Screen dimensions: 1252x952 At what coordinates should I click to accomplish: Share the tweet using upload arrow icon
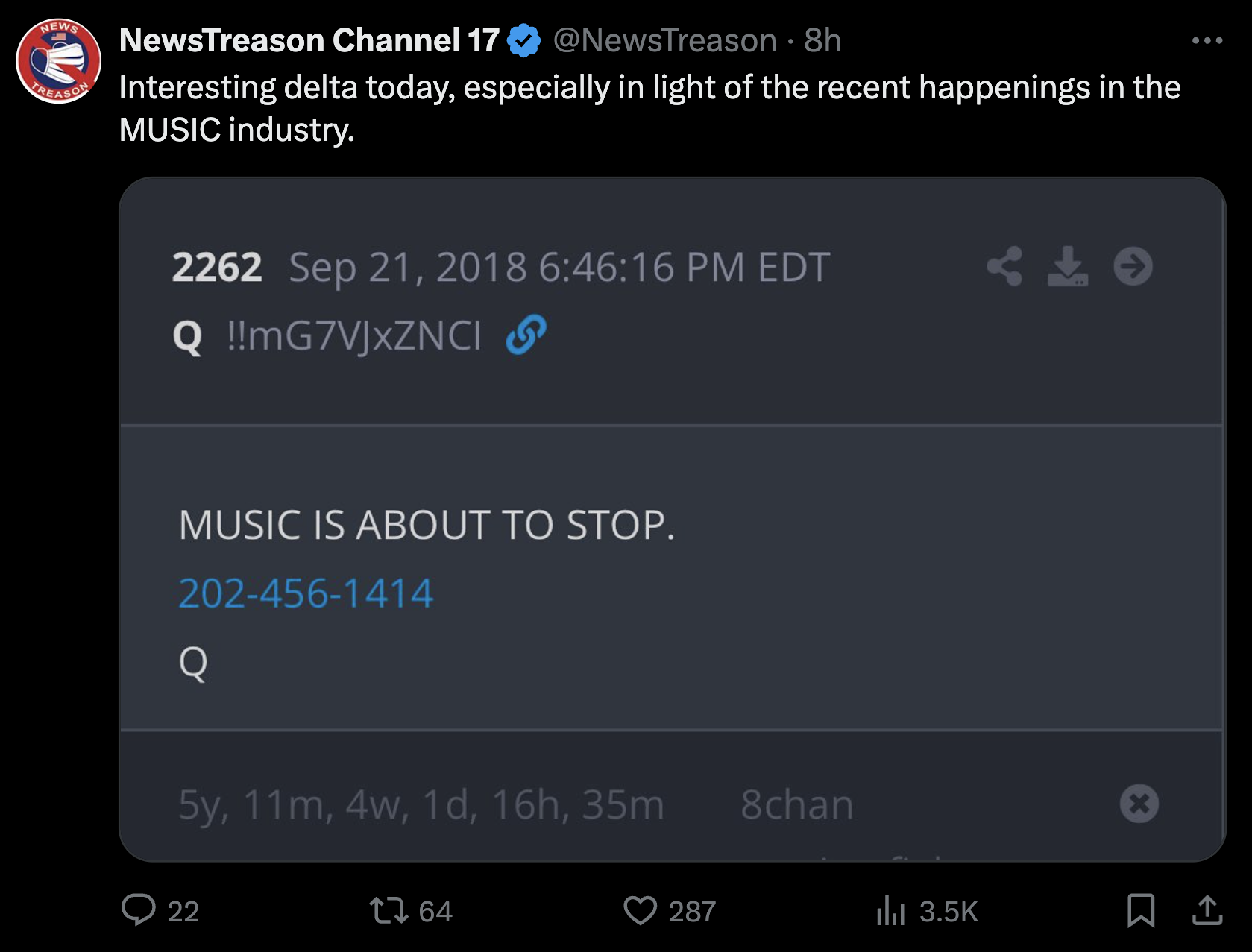point(1207,910)
